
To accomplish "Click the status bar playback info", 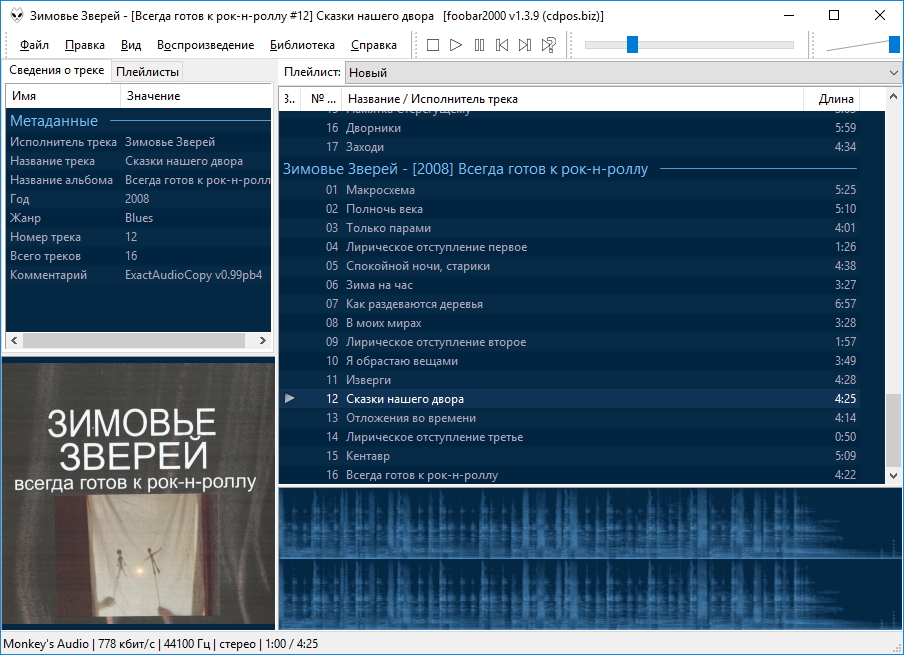I will [x=161, y=643].
